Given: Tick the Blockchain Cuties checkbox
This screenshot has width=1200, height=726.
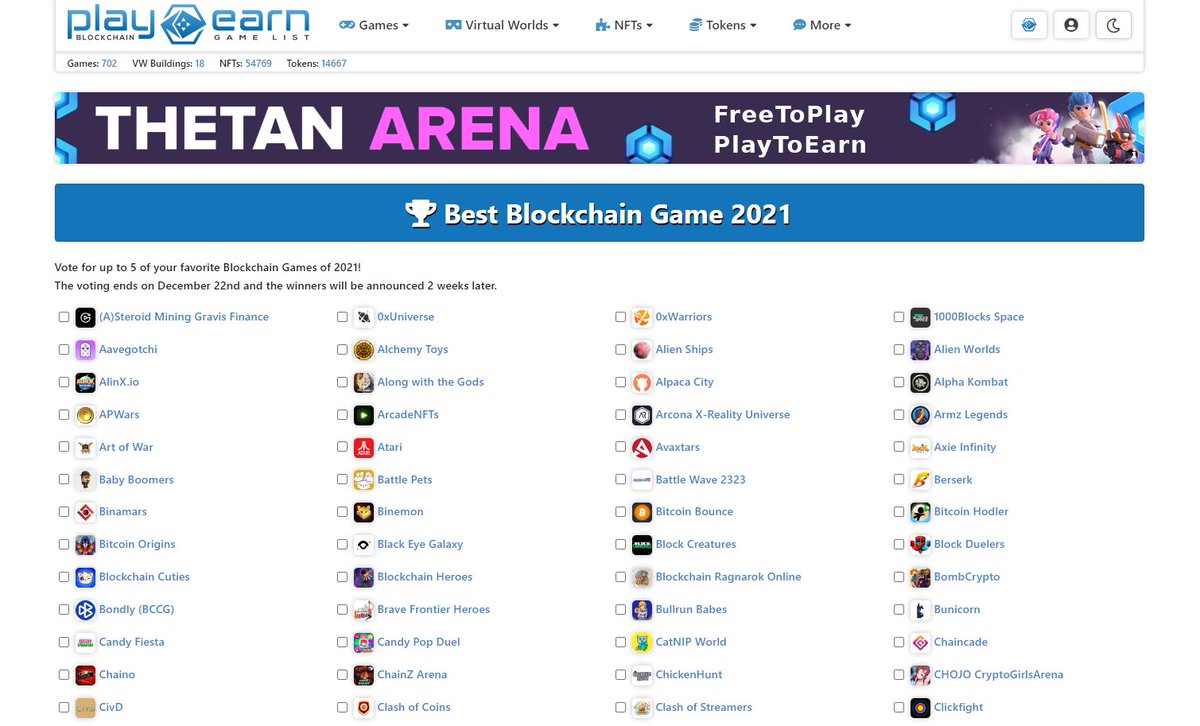Looking at the screenshot, I should [64, 577].
